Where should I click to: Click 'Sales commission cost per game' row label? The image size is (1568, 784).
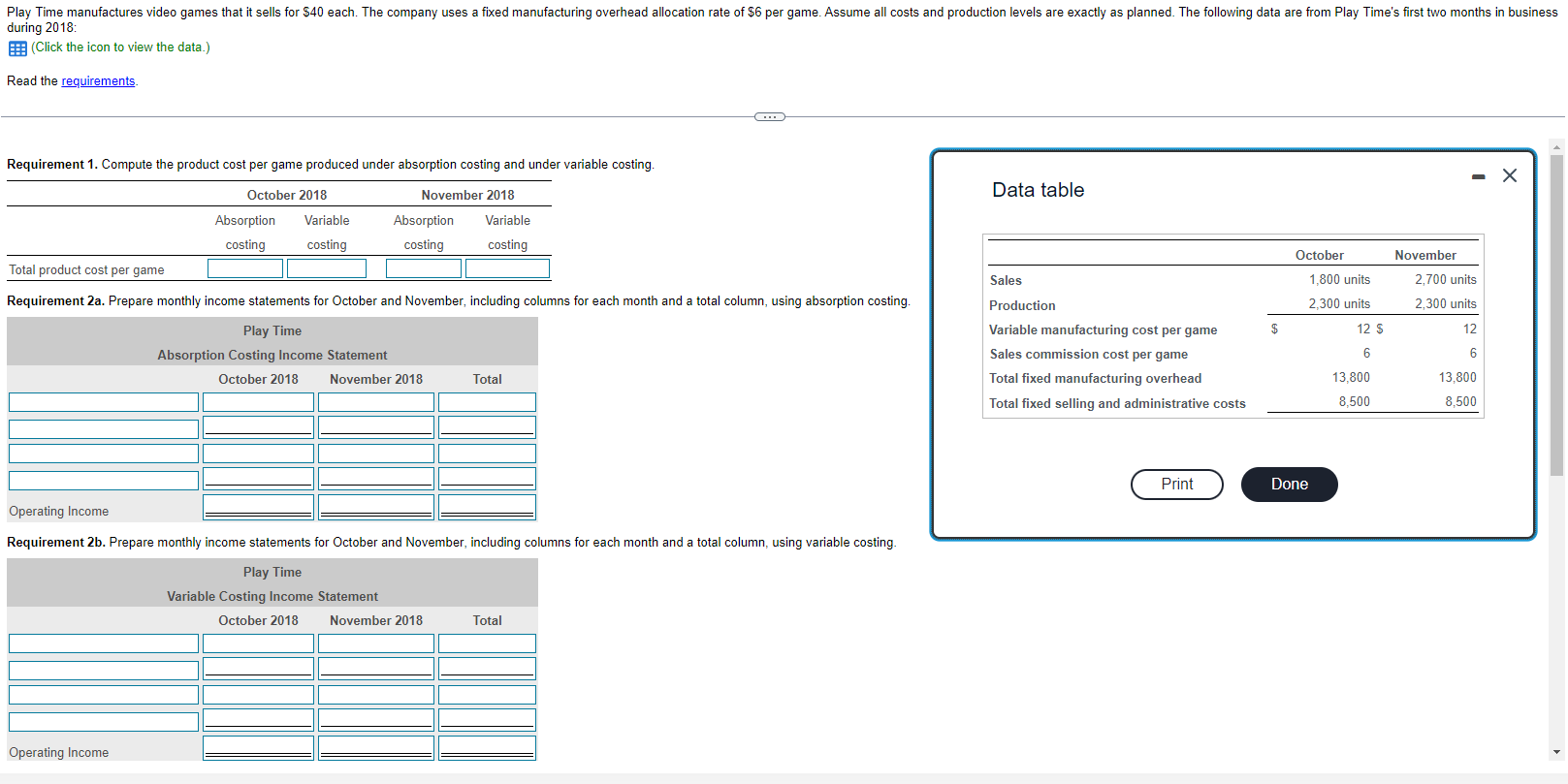click(x=1089, y=355)
